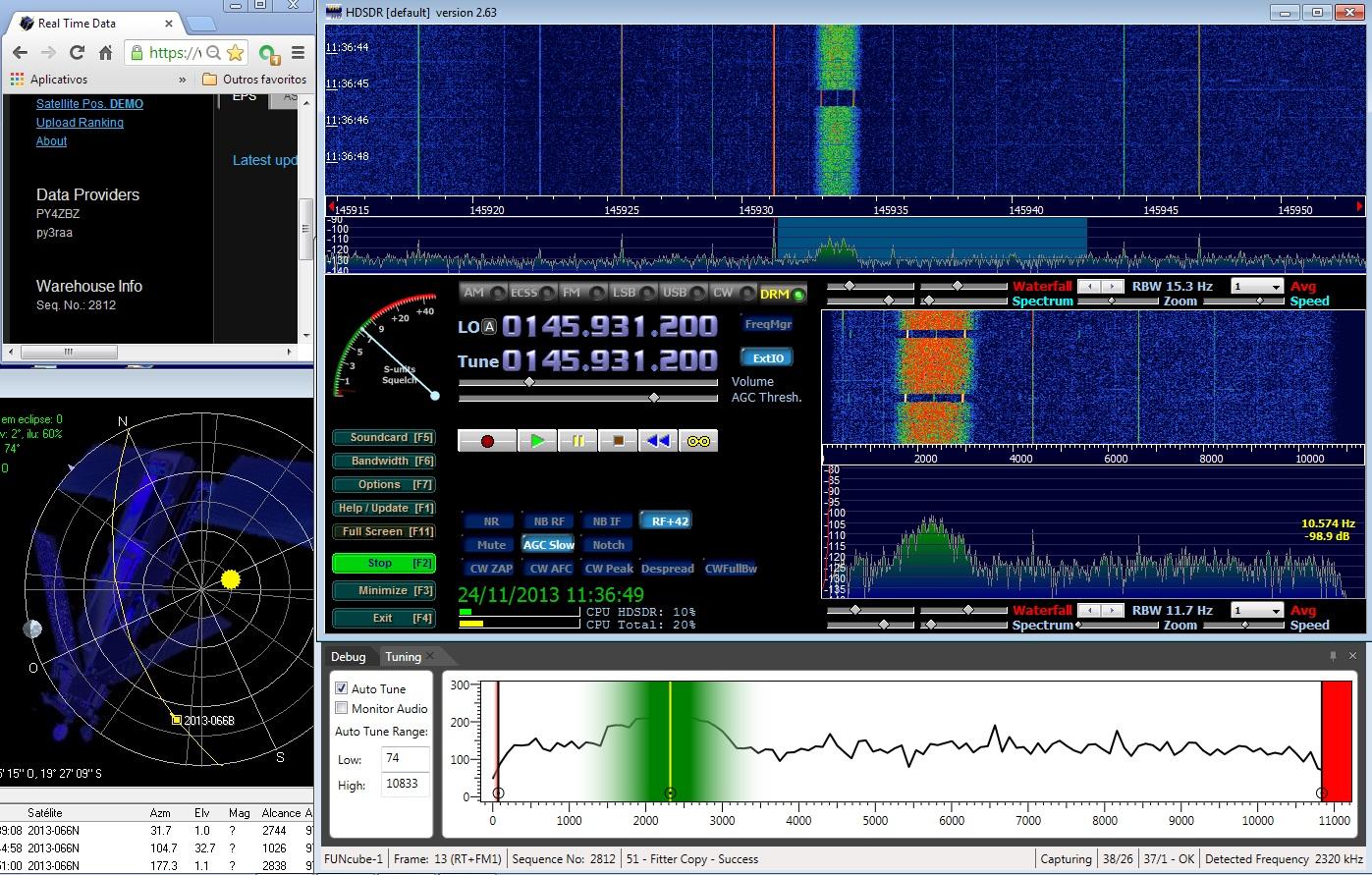The image size is (1372, 875).
Task: Adjust the Volume slider
Action: 588,382
